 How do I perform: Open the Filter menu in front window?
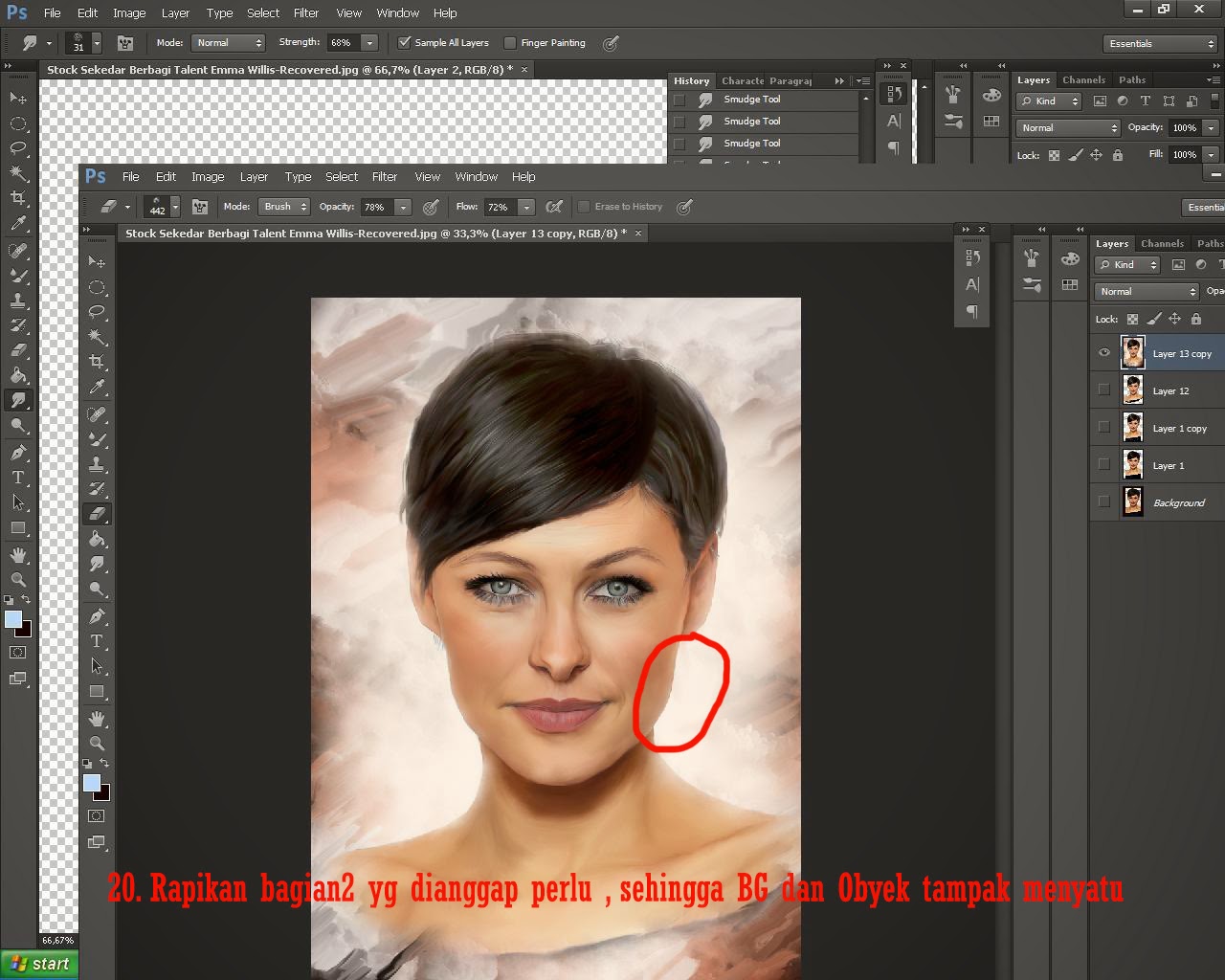(x=385, y=177)
